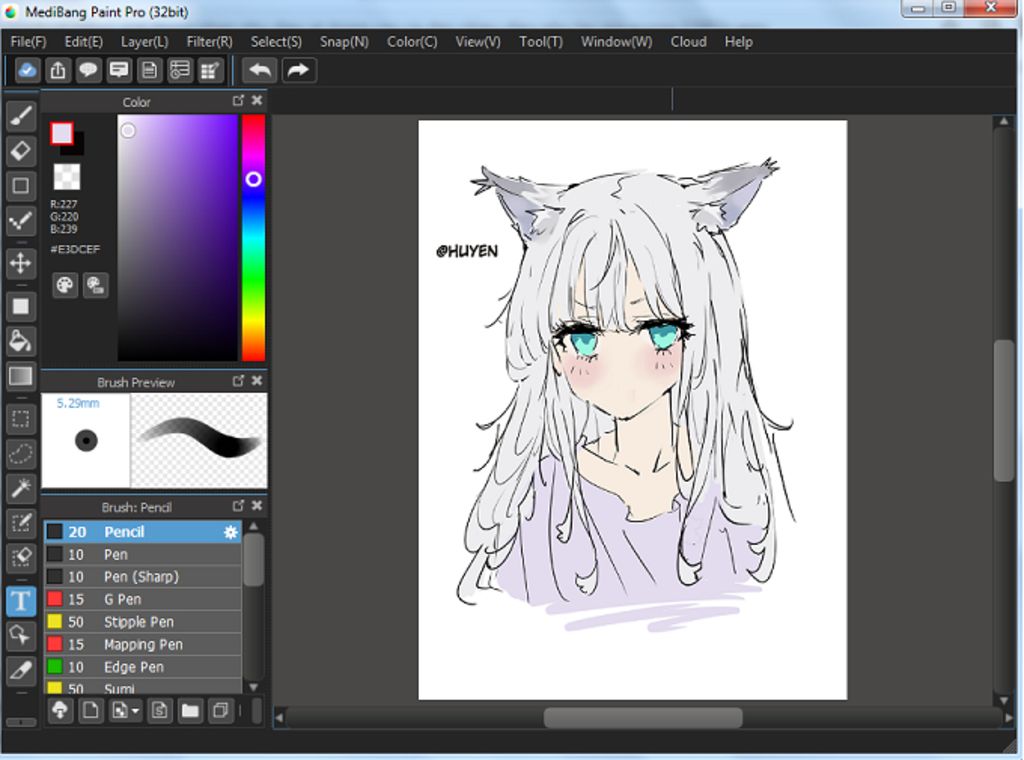Select the Lasso selection tool

pos(21,453)
